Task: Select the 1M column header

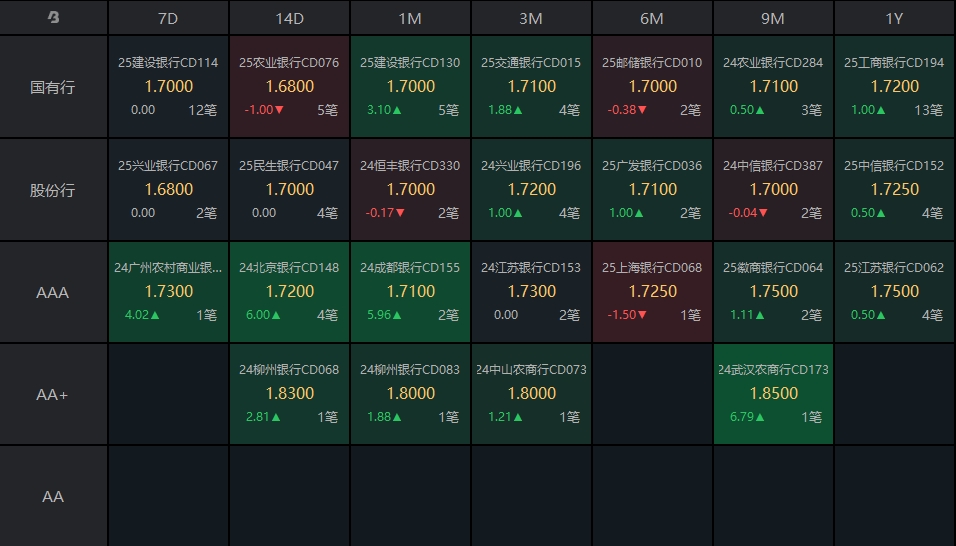Action: pyautogui.click(x=410, y=18)
